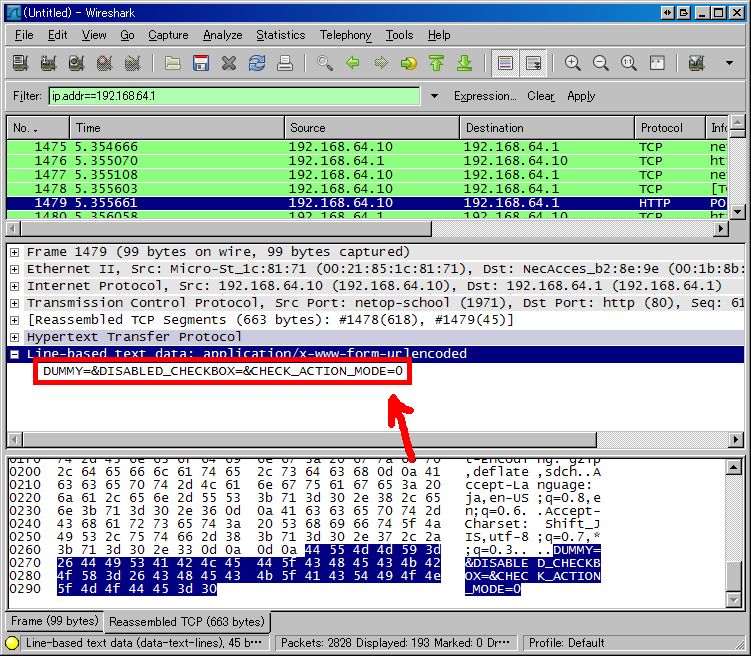This screenshot has width=751, height=656.
Task: Save this capture file icon
Action: pyautogui.click(x=201, y=63)
